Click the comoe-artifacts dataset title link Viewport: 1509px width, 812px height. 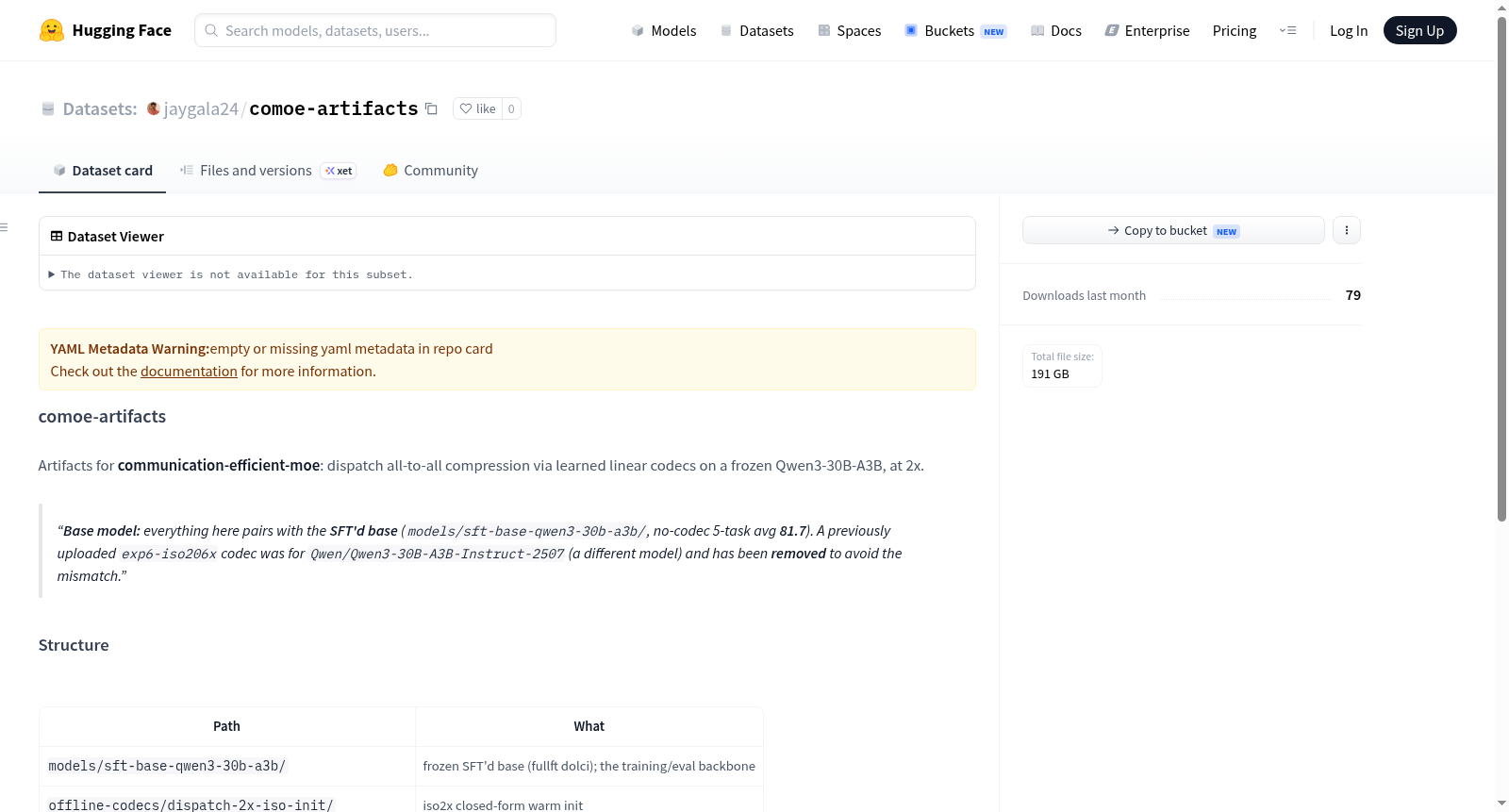pyautogui.click(x=334, y=108)
